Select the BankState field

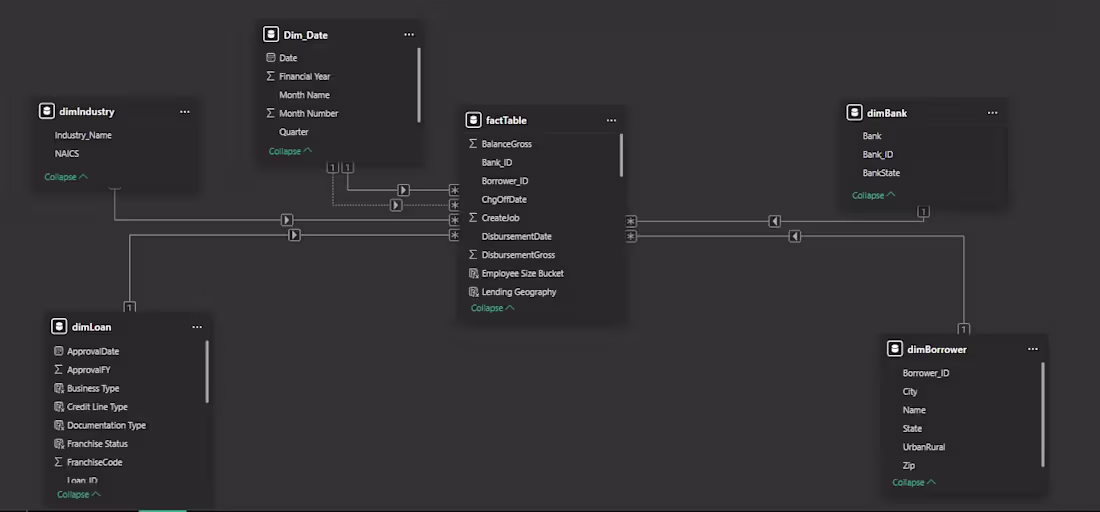pos(881,173)
